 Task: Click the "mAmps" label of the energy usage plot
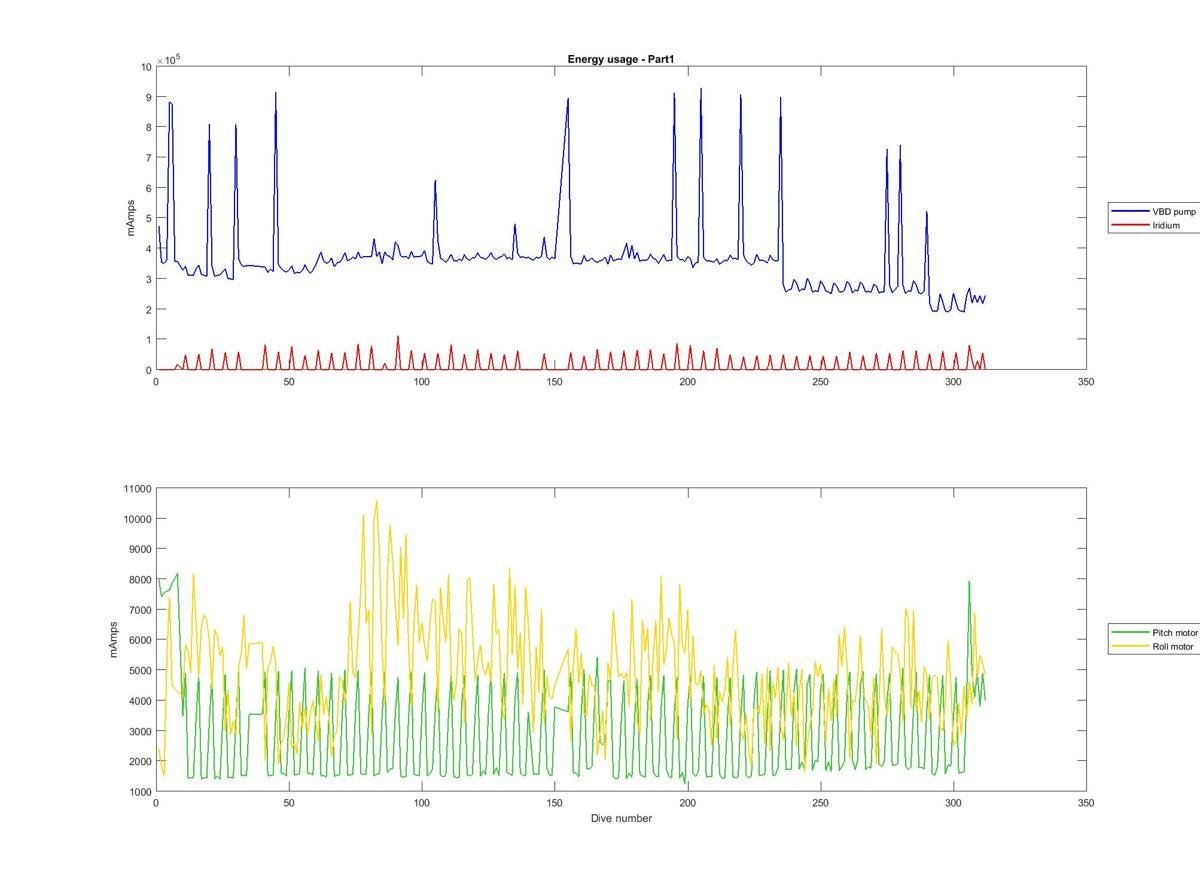(x=131, y=218)
